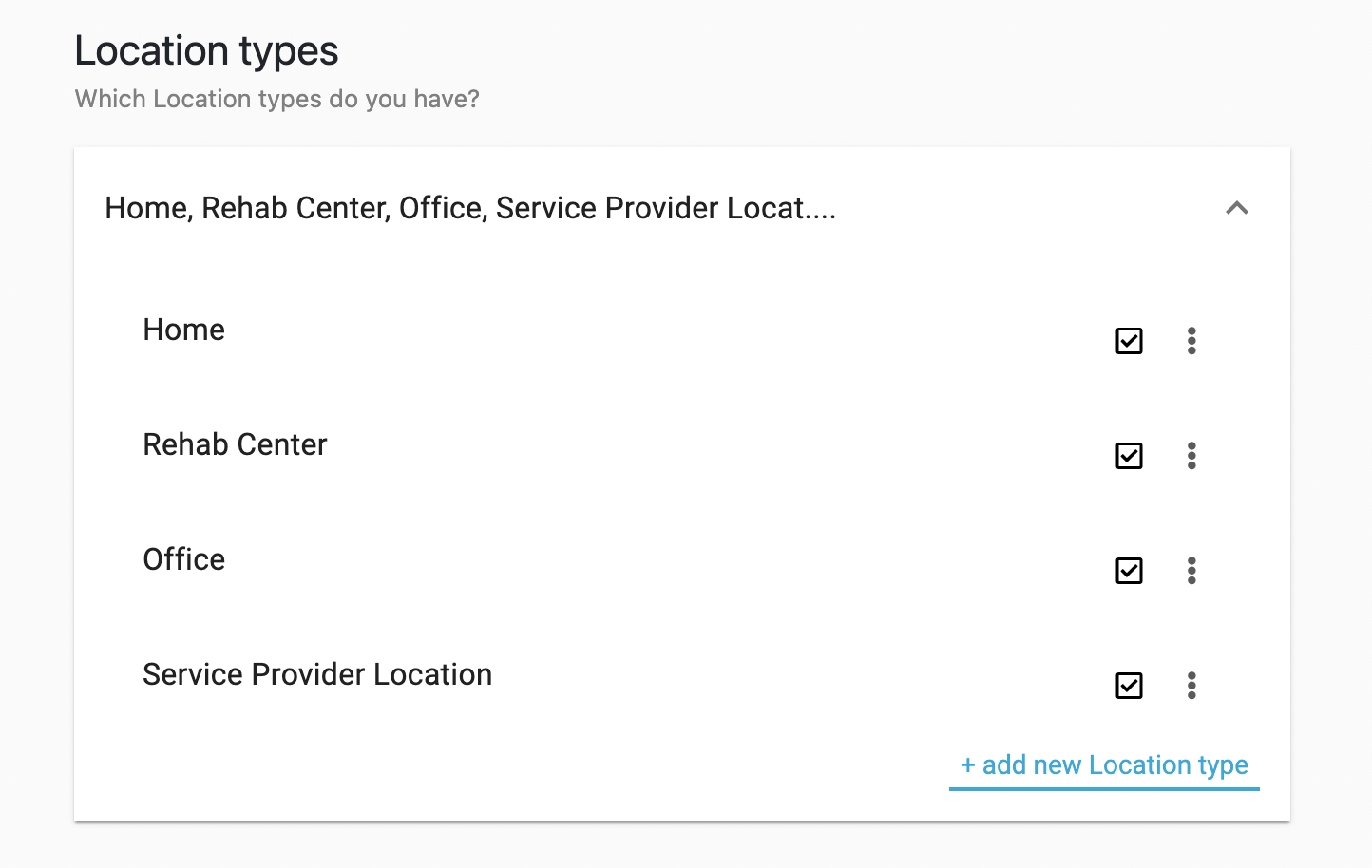1372x868 pixels.
Task: Open Service Provider Location's three-dot menu
Action: (x=1191, y=686)
